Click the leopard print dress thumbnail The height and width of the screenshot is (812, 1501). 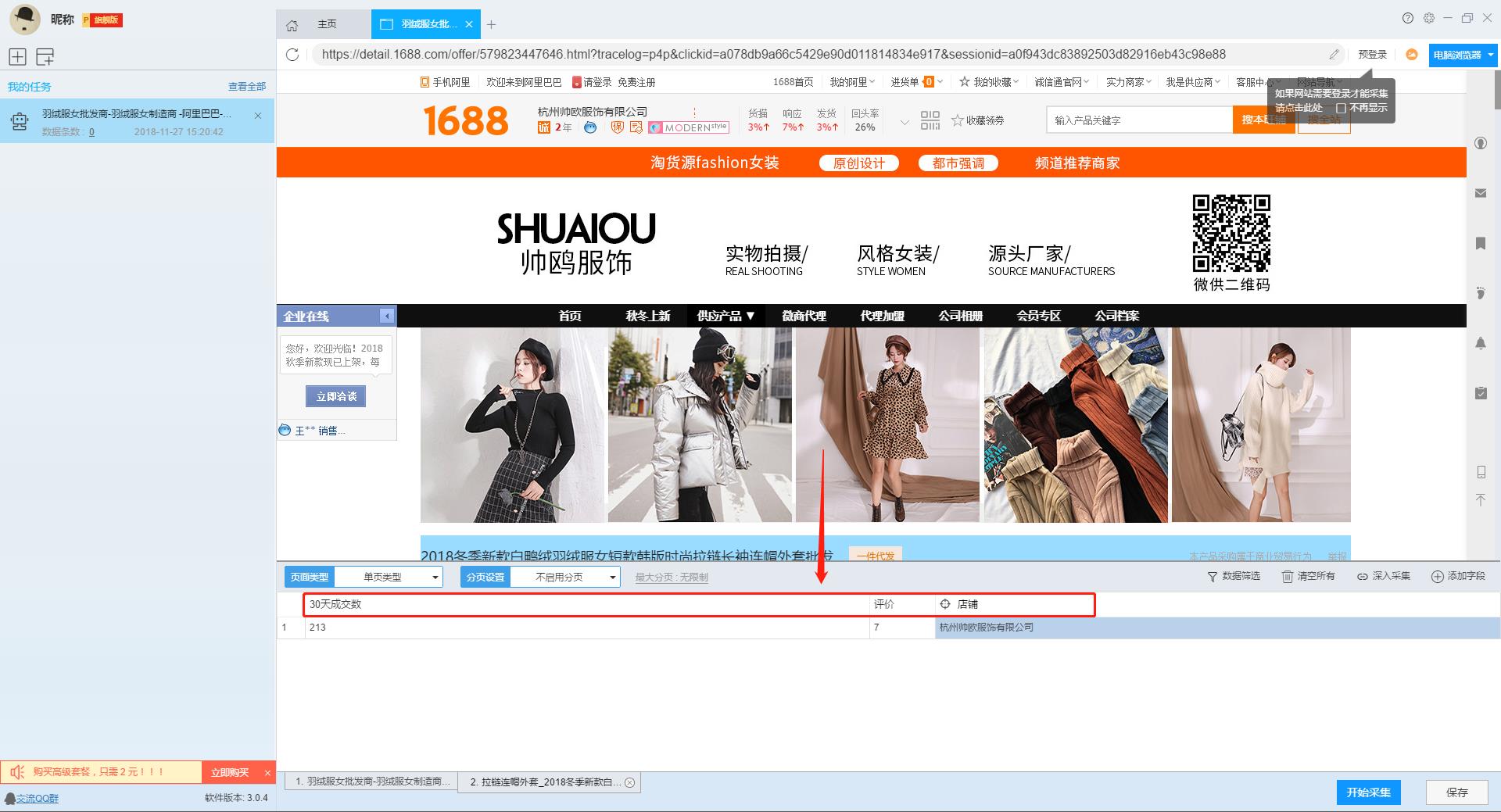click(887, 424)
